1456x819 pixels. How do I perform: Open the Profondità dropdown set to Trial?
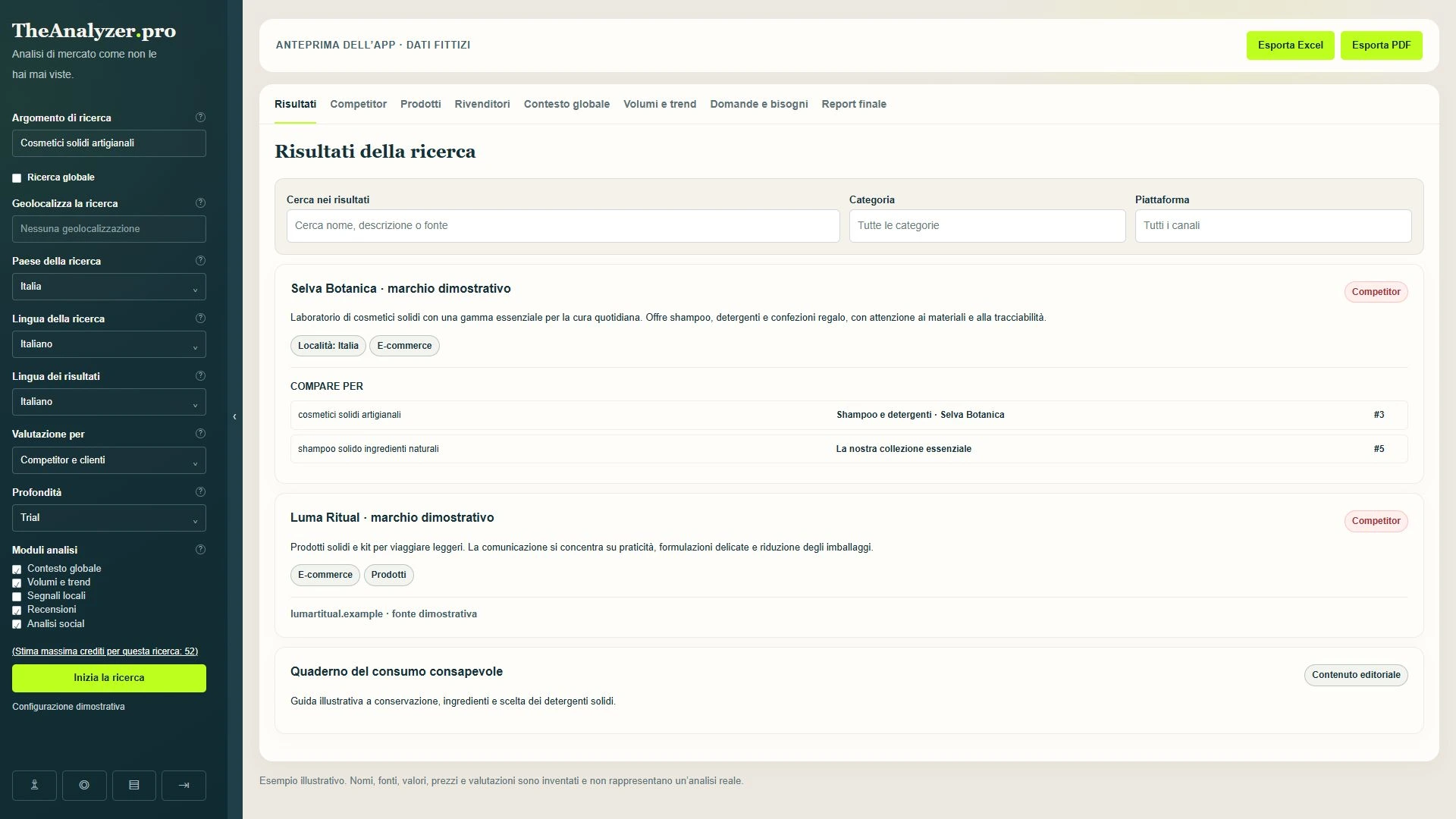pos(109,518)
